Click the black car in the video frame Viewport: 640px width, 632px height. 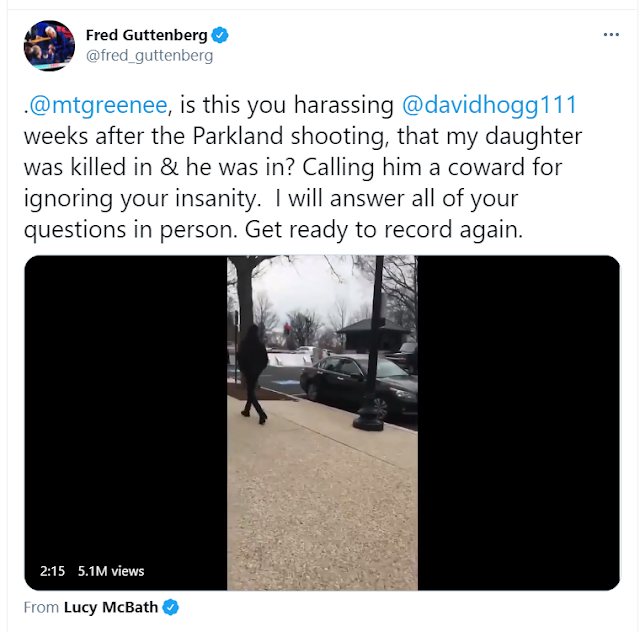[358, 384]
